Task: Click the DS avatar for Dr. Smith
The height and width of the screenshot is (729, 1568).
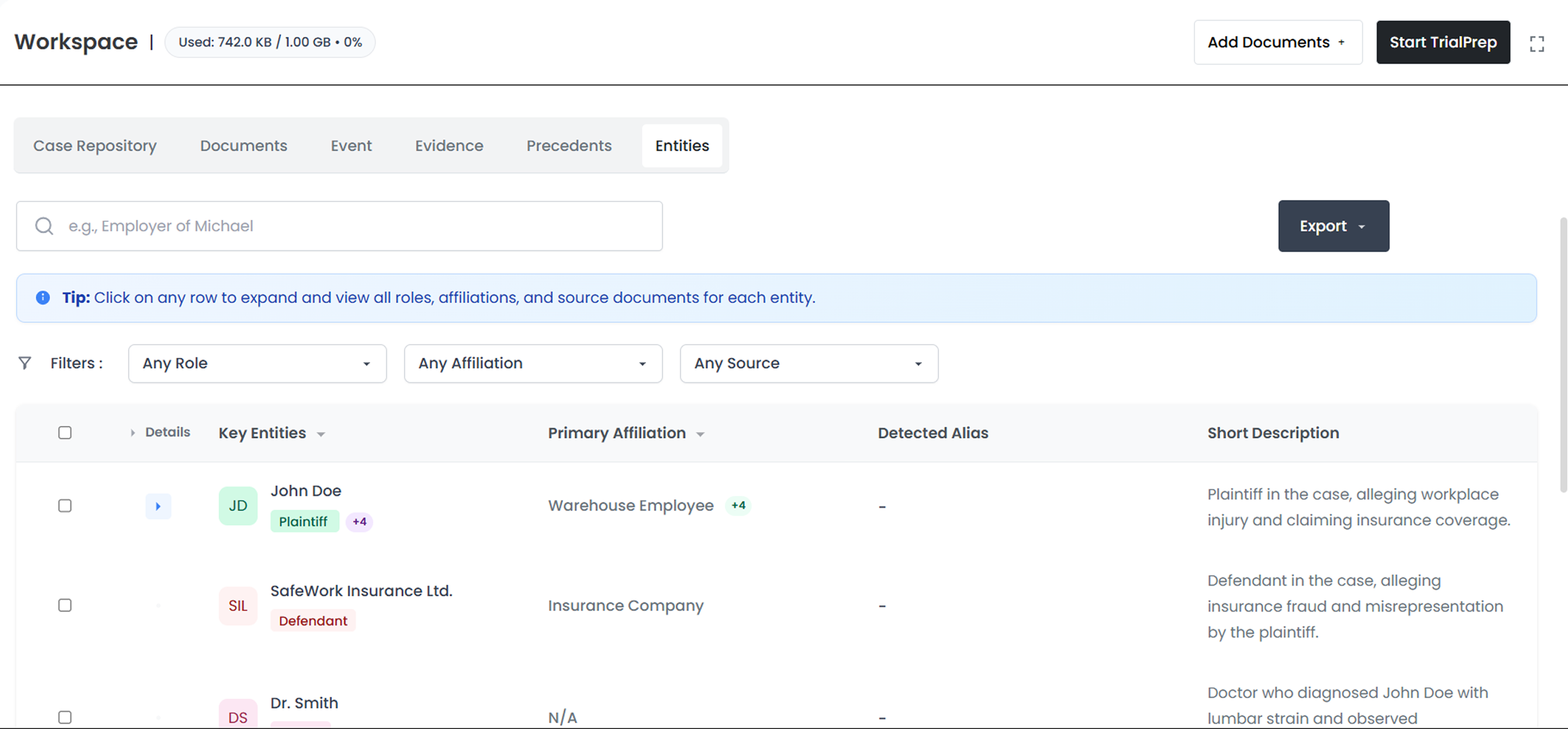Action: [238, 716]
